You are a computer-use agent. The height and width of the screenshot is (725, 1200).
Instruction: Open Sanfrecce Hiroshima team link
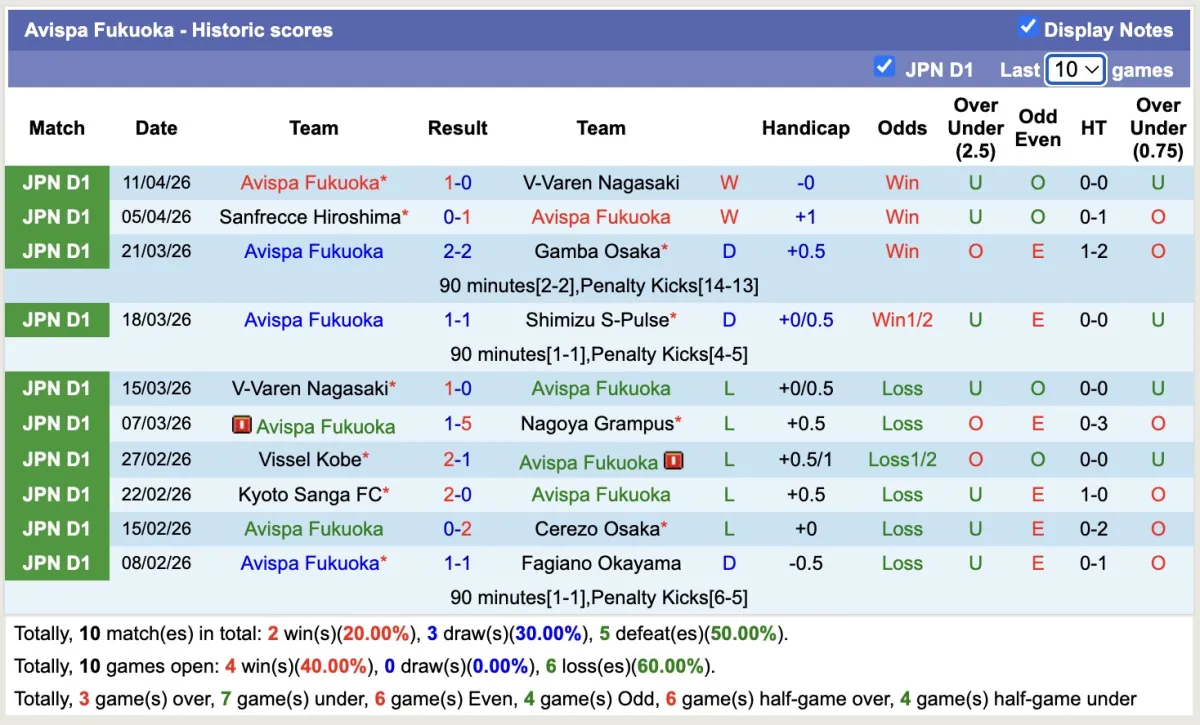pos(310,217)
